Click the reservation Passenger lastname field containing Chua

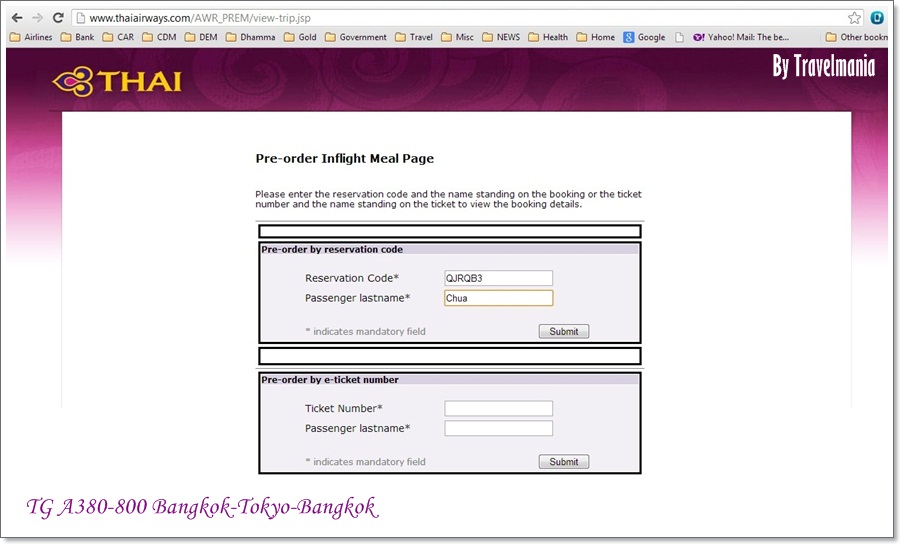coord(498,298)
